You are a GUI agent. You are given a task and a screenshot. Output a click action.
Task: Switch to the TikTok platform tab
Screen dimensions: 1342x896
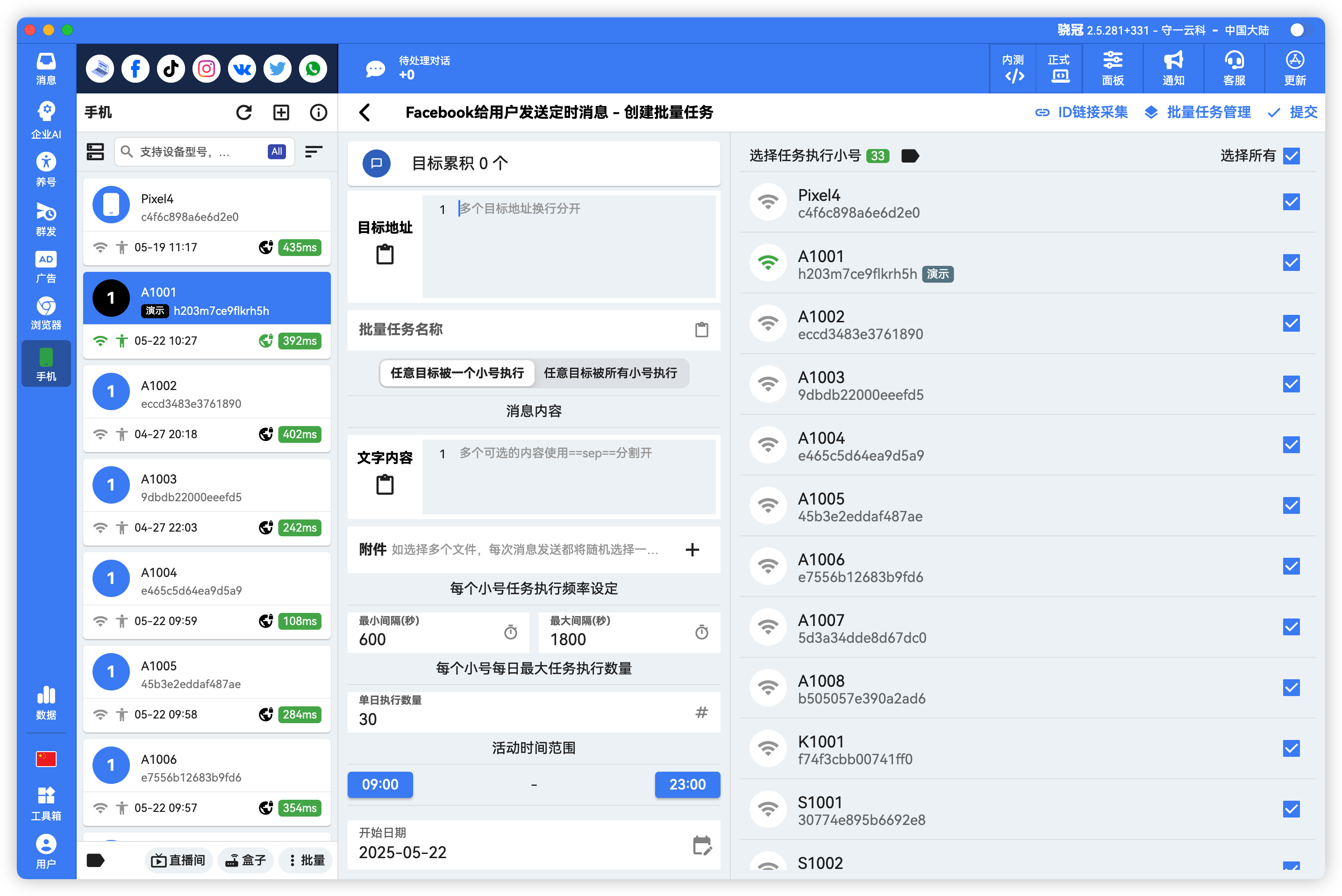click(x=171, y=69)
